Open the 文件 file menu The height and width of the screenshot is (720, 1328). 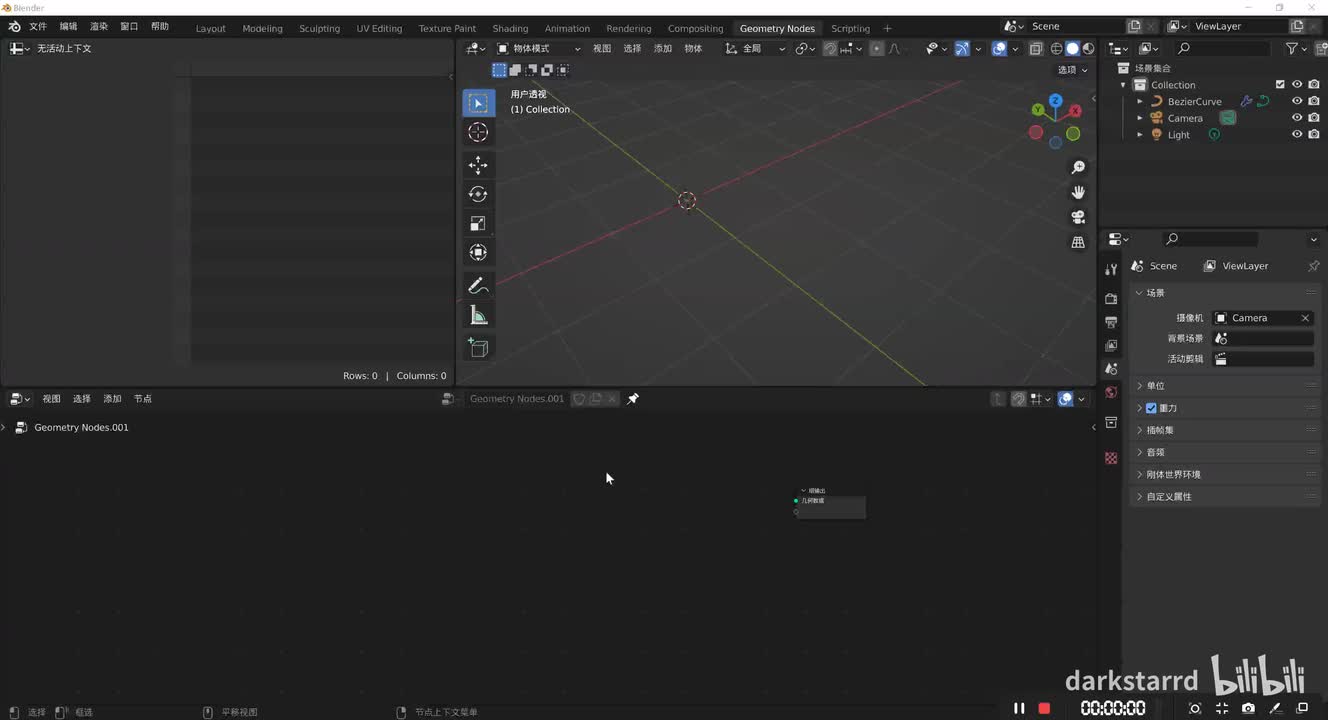pos(38,26)
